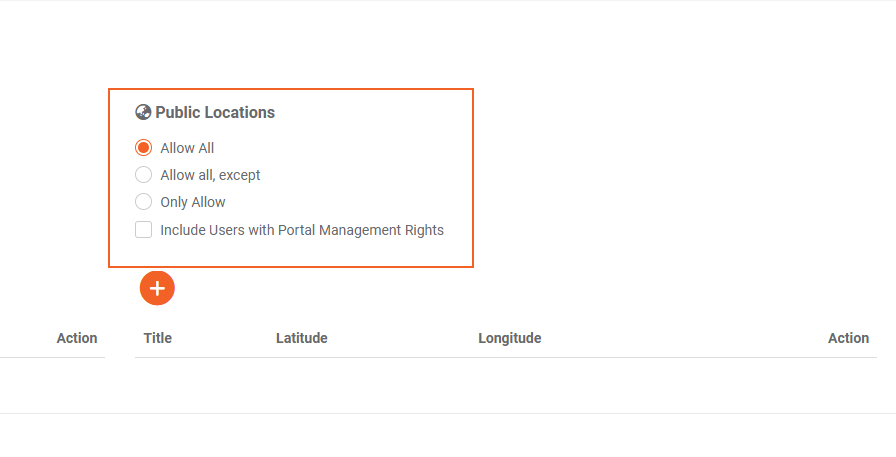Click the empty table row under Latitude
The width and height of the screenshot is (896, 457).
coord(302,385)
